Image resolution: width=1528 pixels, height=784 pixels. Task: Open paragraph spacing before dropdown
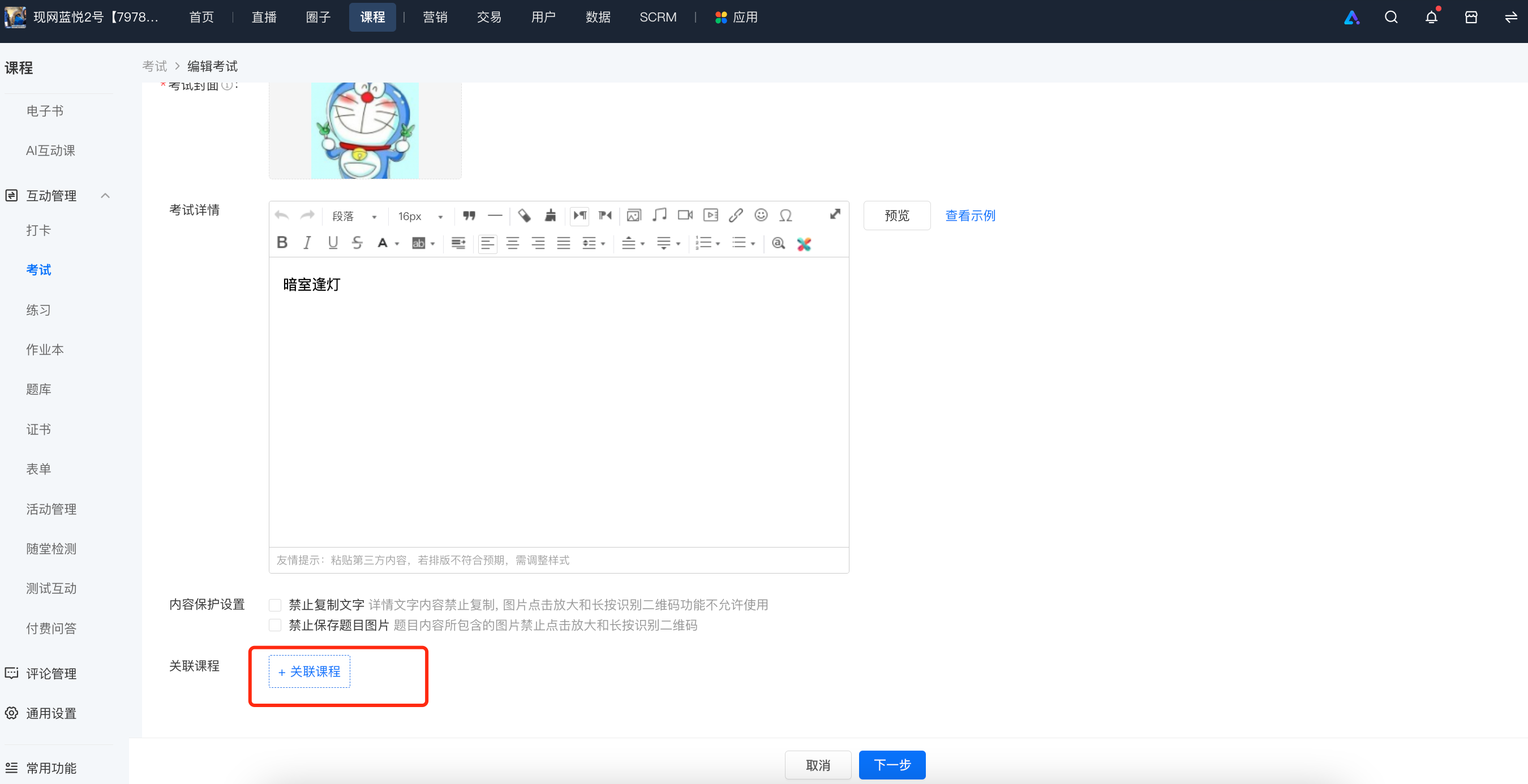pos(633,243)
